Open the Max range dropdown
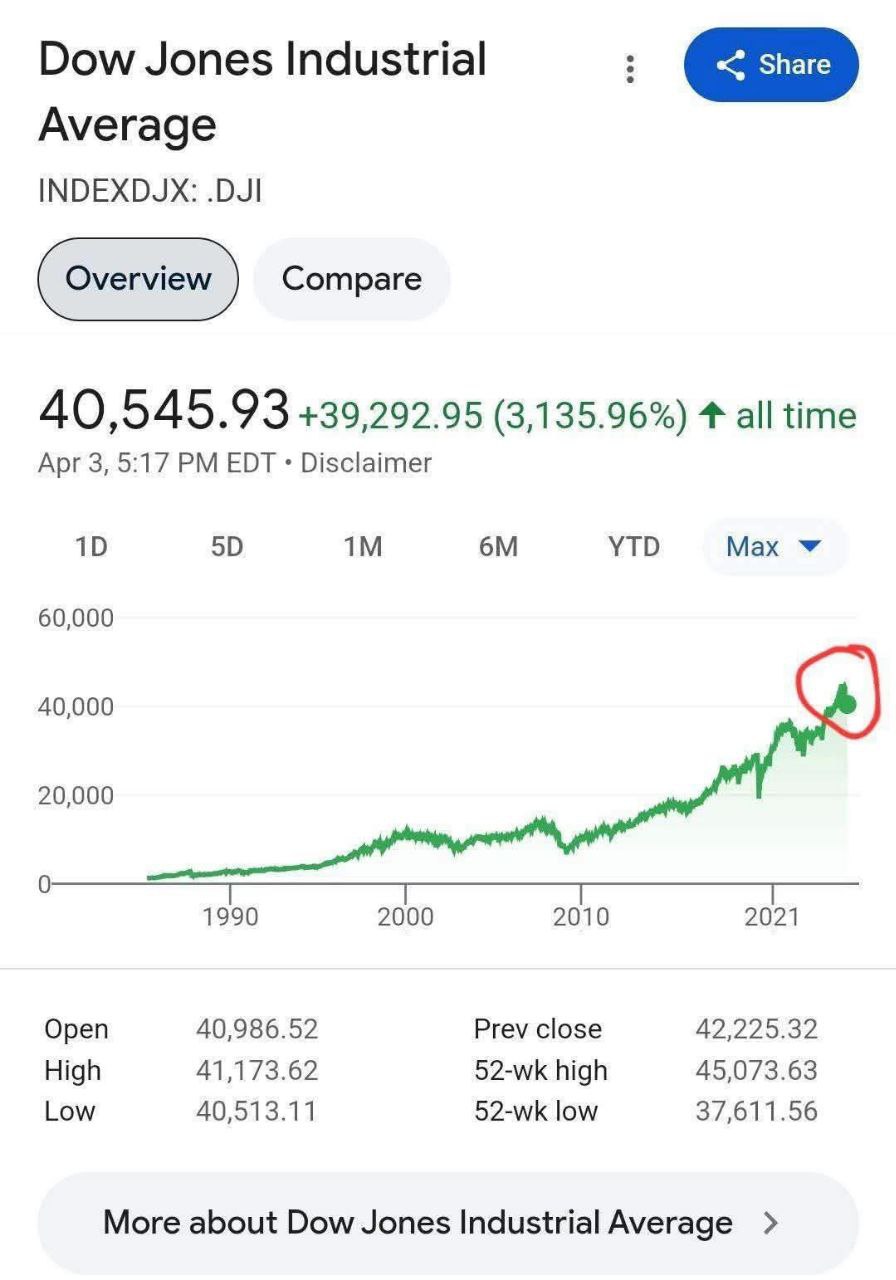 (x=774, y=547)
